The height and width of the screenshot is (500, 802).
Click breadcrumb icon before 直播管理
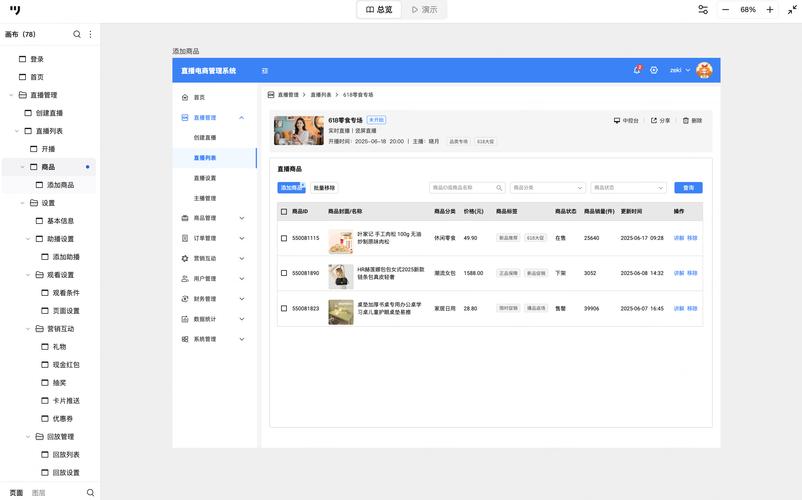[271, 95]
